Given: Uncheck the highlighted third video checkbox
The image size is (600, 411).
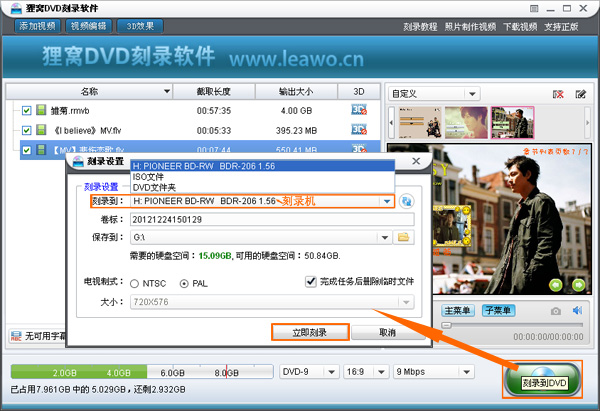Looking at the screenshot, I should 26,150.
